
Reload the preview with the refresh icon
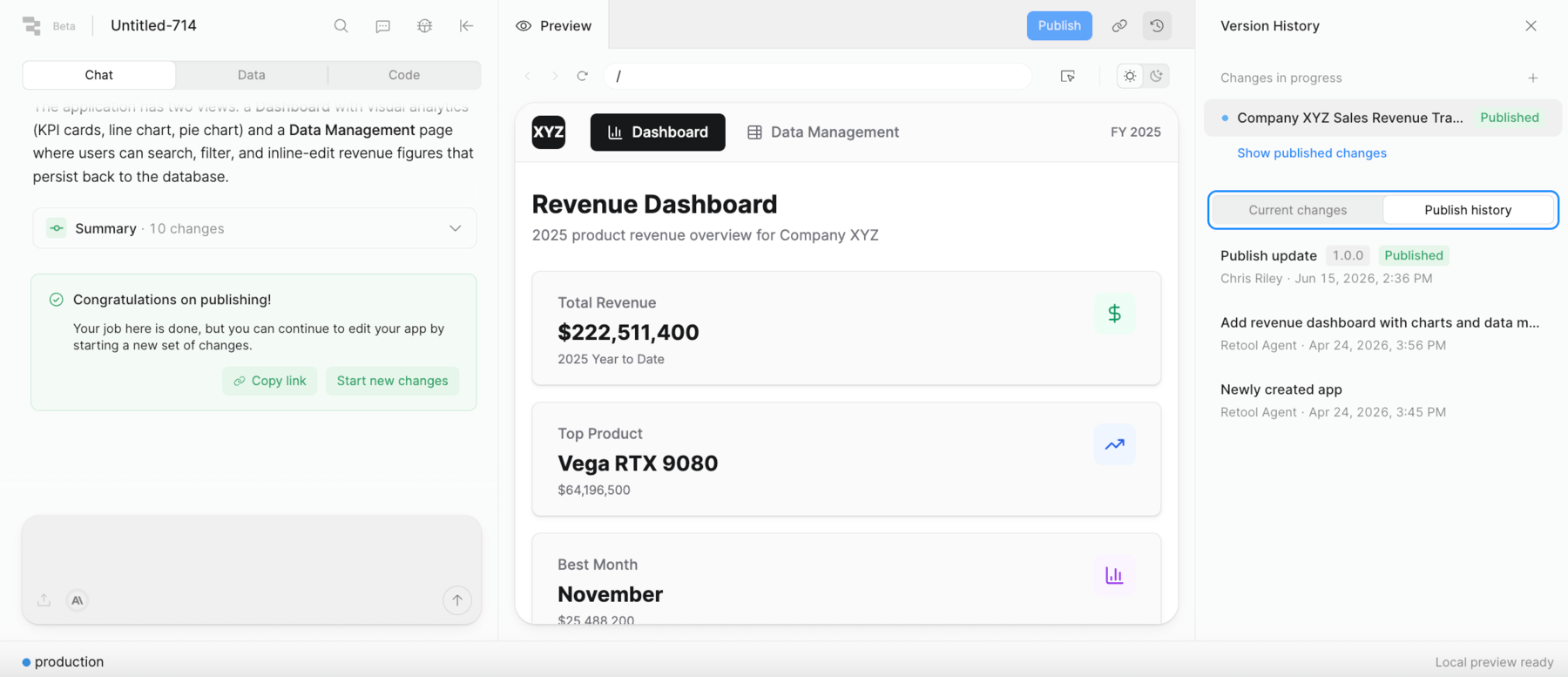(583, 76)
